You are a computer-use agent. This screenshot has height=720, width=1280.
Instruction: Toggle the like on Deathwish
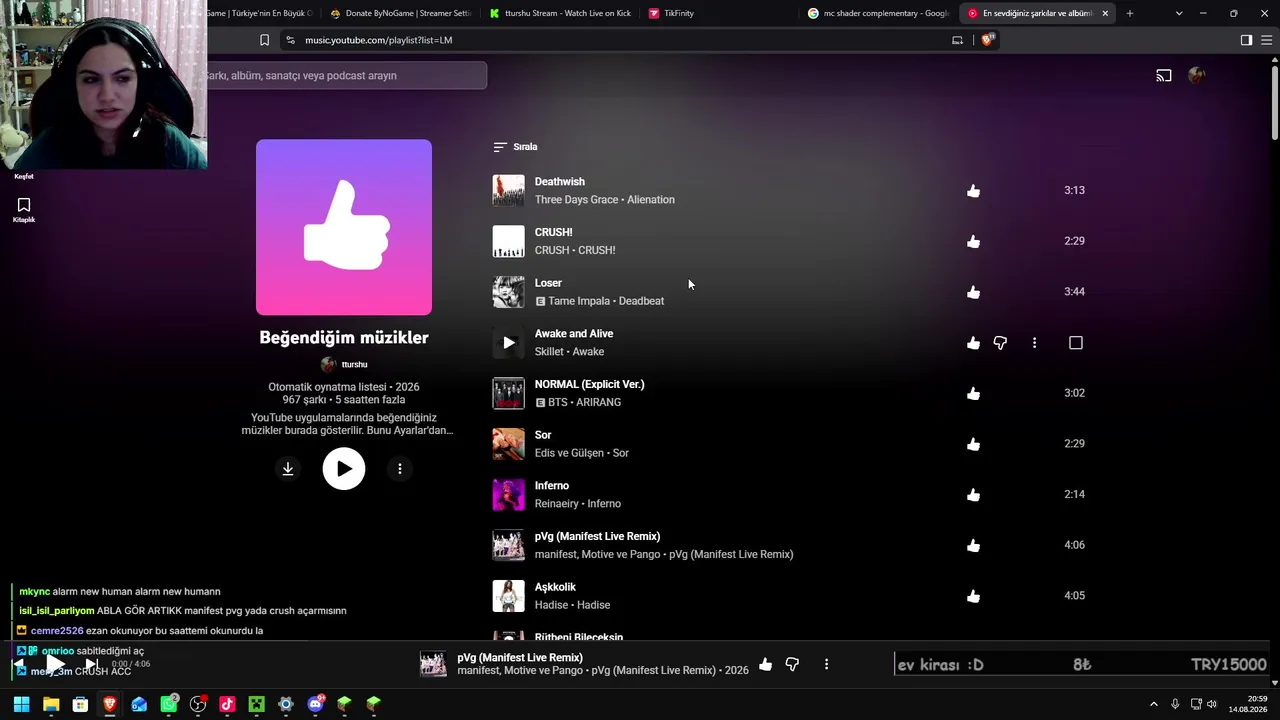point(973,191)
